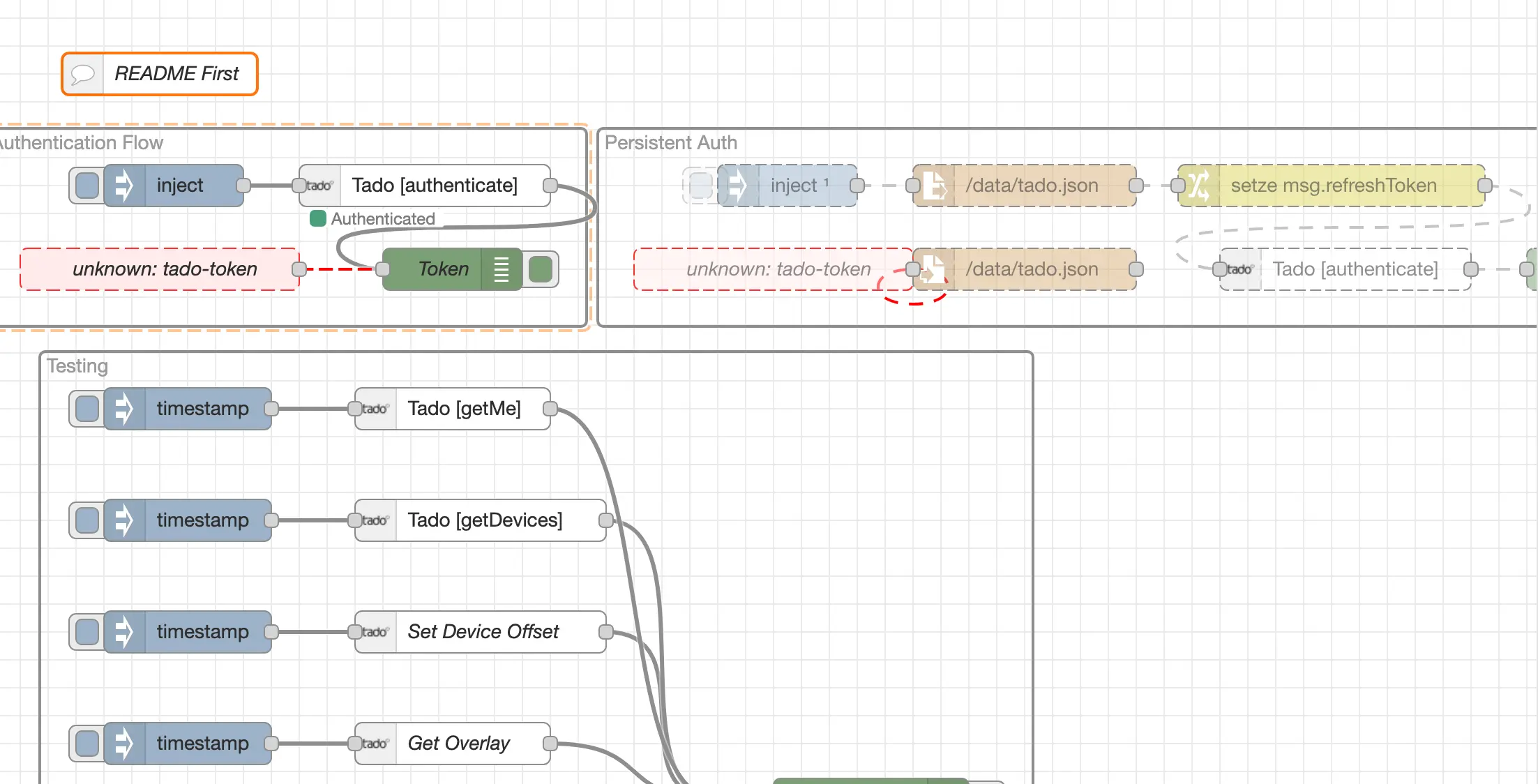The width and height of the screenshot is (1538, 784).
Task: Click the input port of the Token node
Action: pyautogui.click(x=383, y=269)
